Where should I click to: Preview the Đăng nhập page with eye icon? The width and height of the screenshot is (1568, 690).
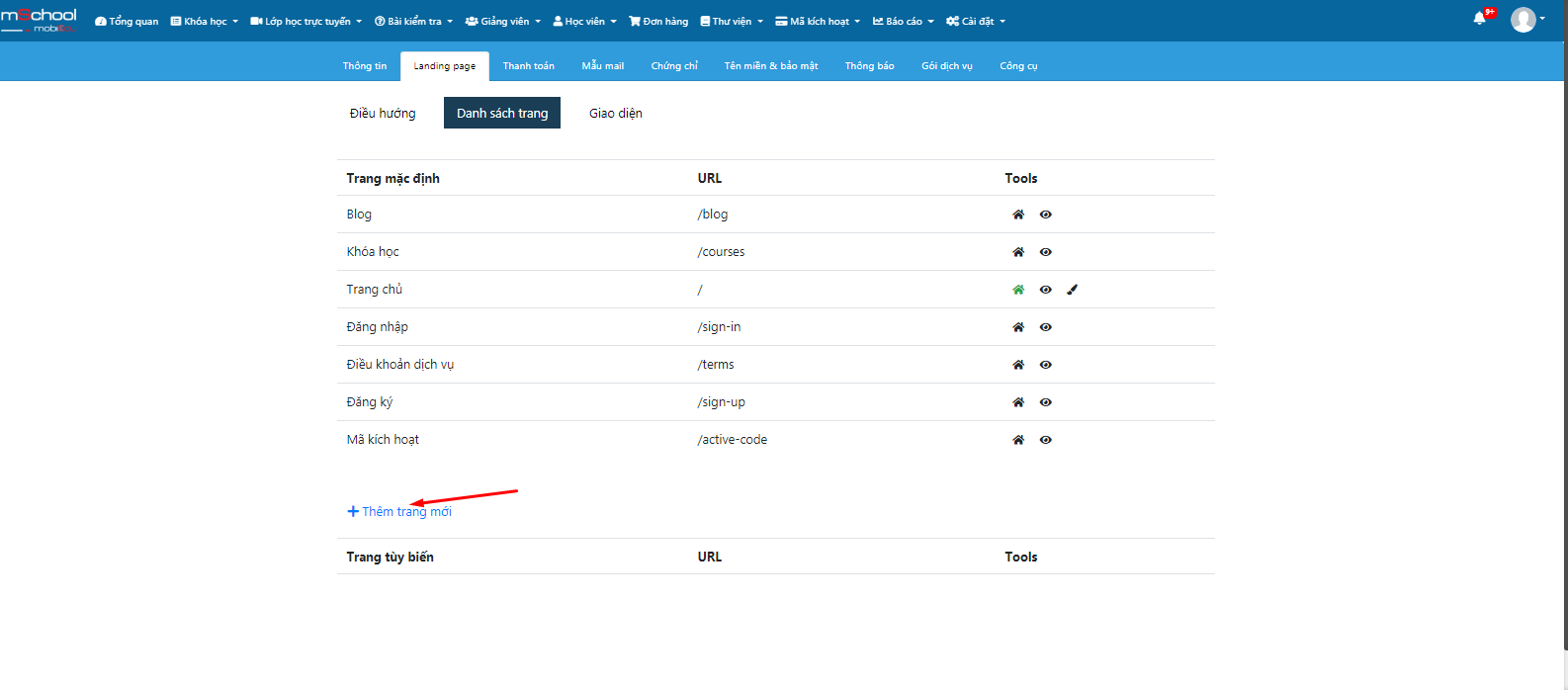[1046, 327]
